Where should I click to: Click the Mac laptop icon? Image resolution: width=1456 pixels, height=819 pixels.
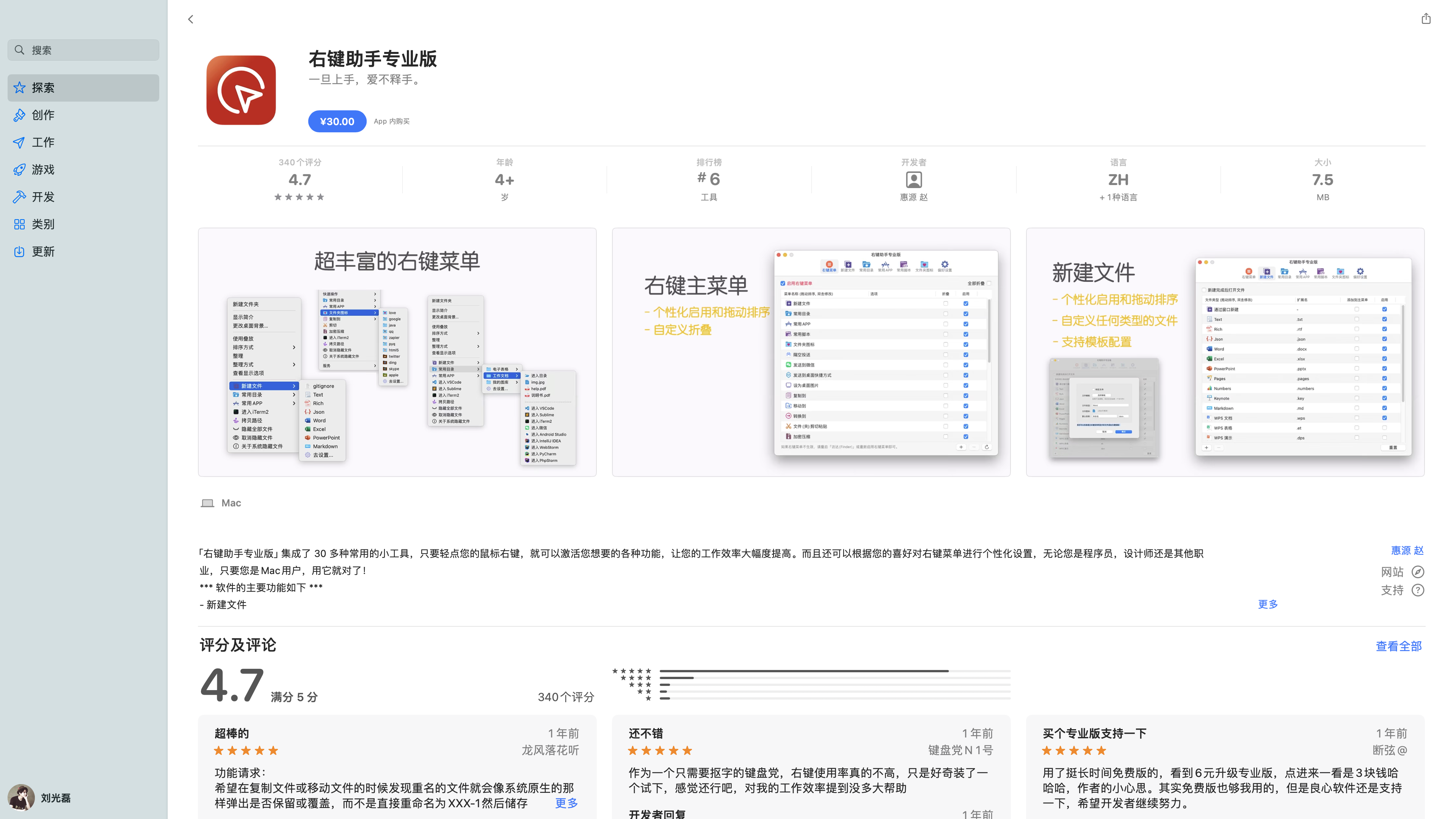[207, 503]
